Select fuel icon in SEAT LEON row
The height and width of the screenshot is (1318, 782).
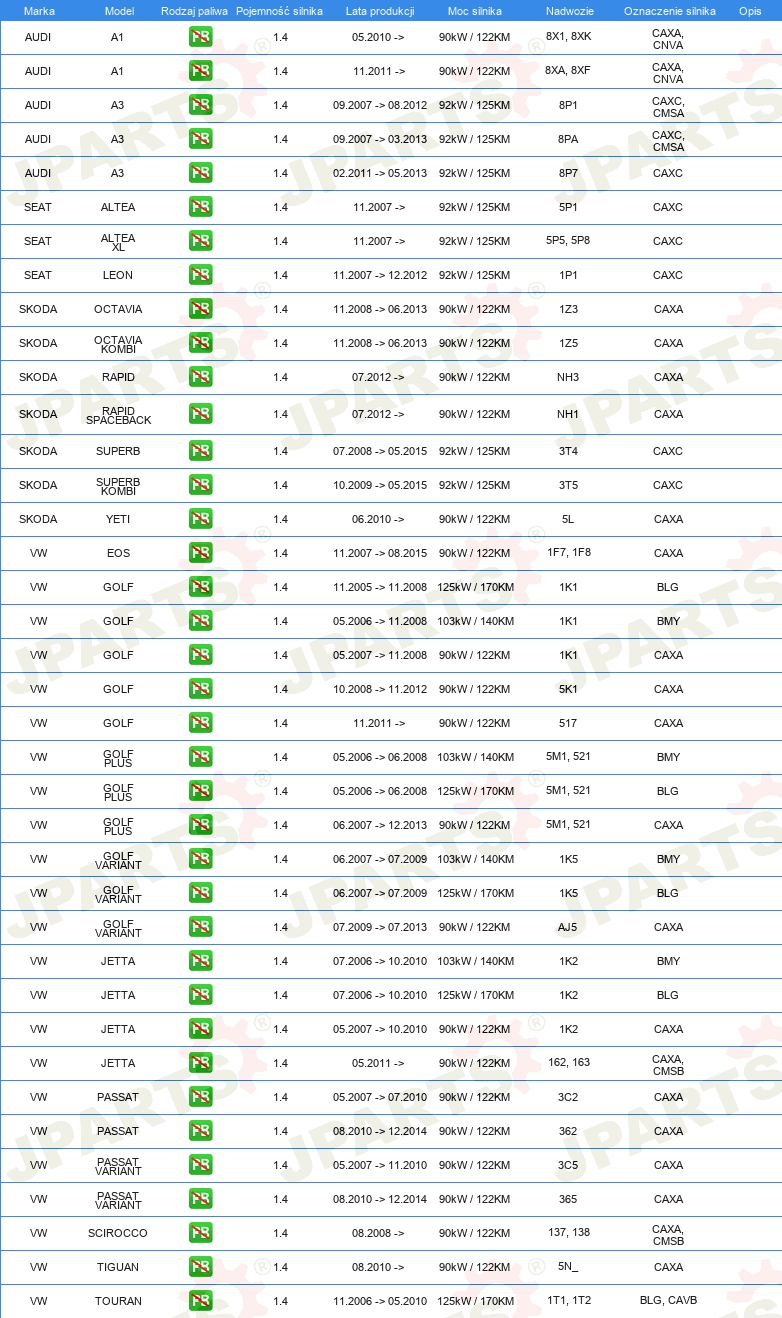tap(201, 275)
